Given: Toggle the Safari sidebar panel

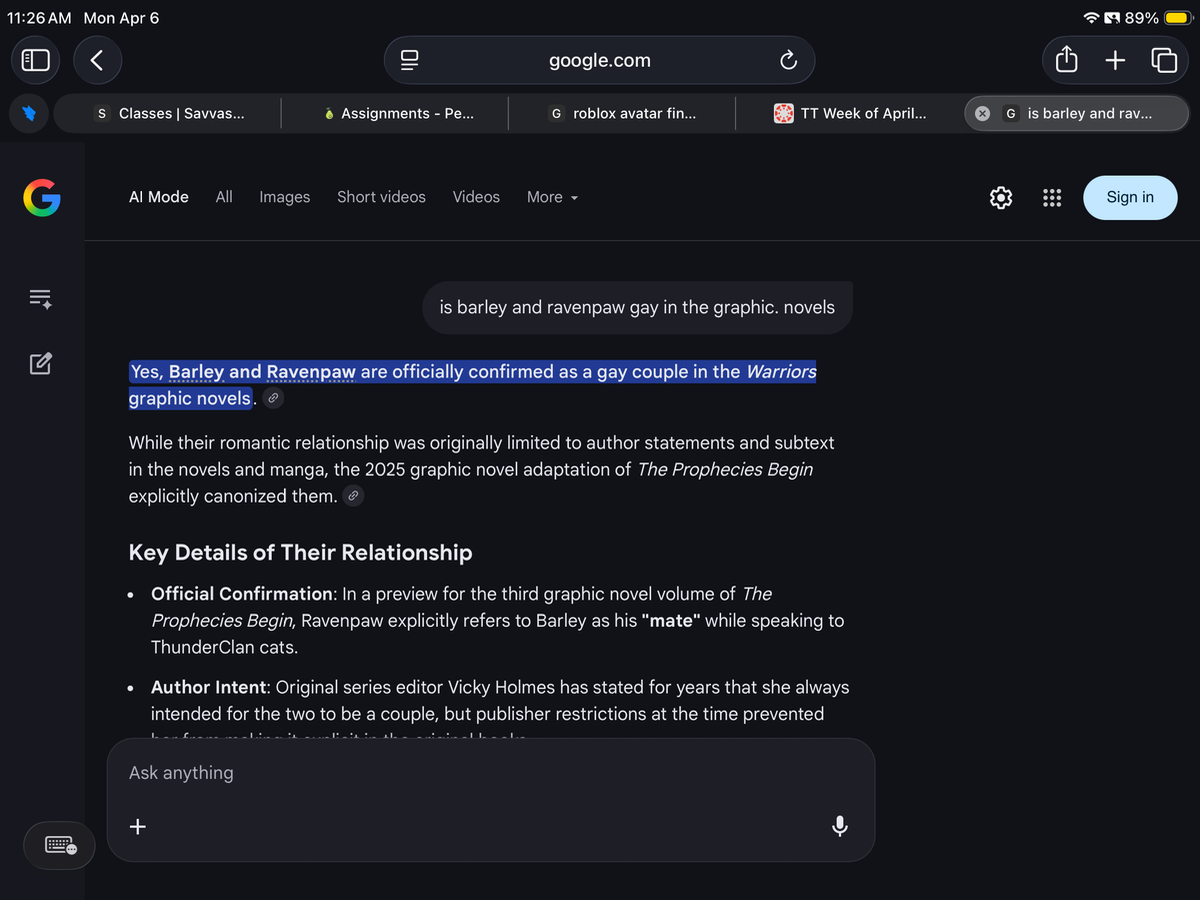Looking at the screenshot, I should pos(36,60).
